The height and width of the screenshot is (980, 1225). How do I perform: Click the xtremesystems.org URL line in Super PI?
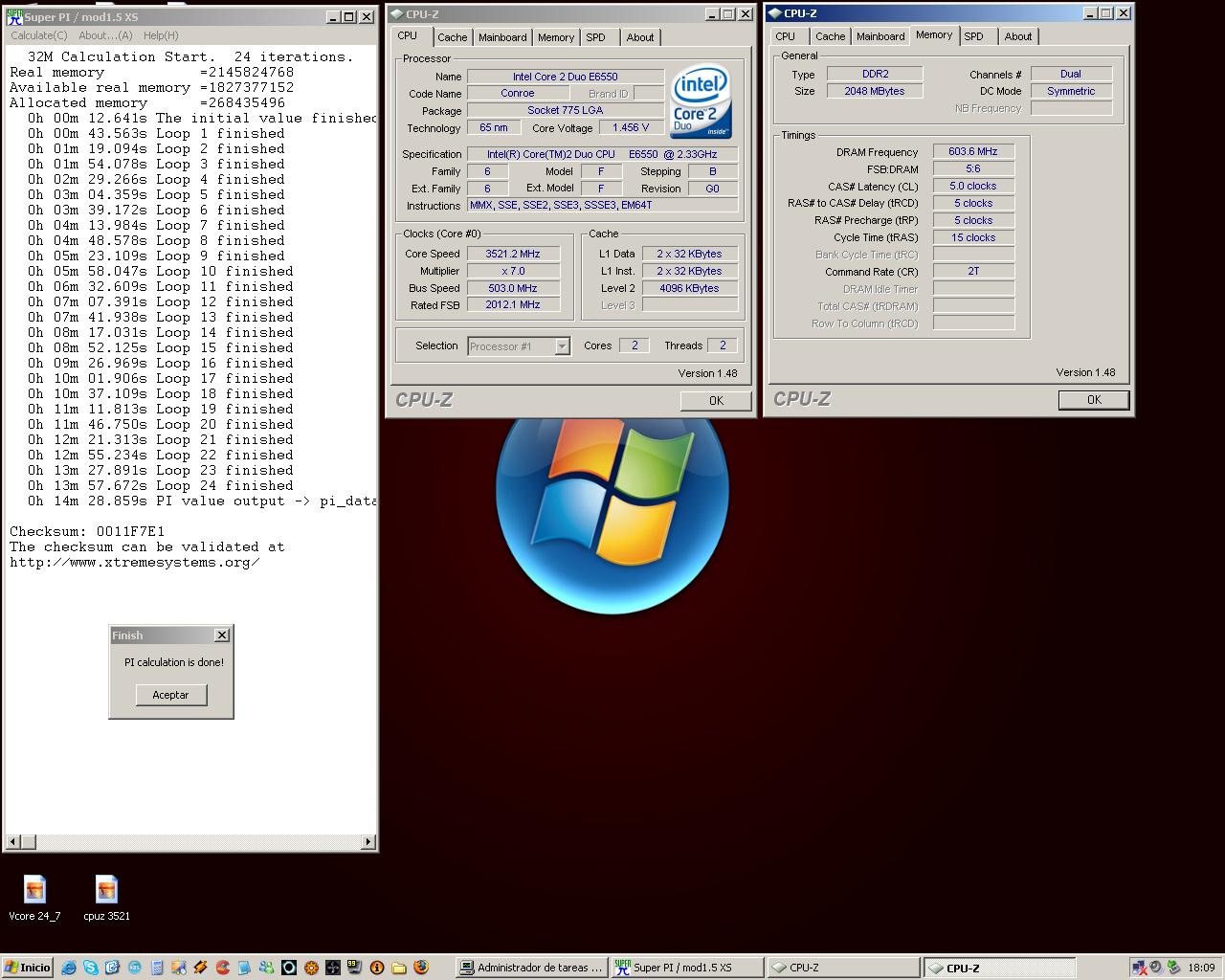click(x=135, y=562)
